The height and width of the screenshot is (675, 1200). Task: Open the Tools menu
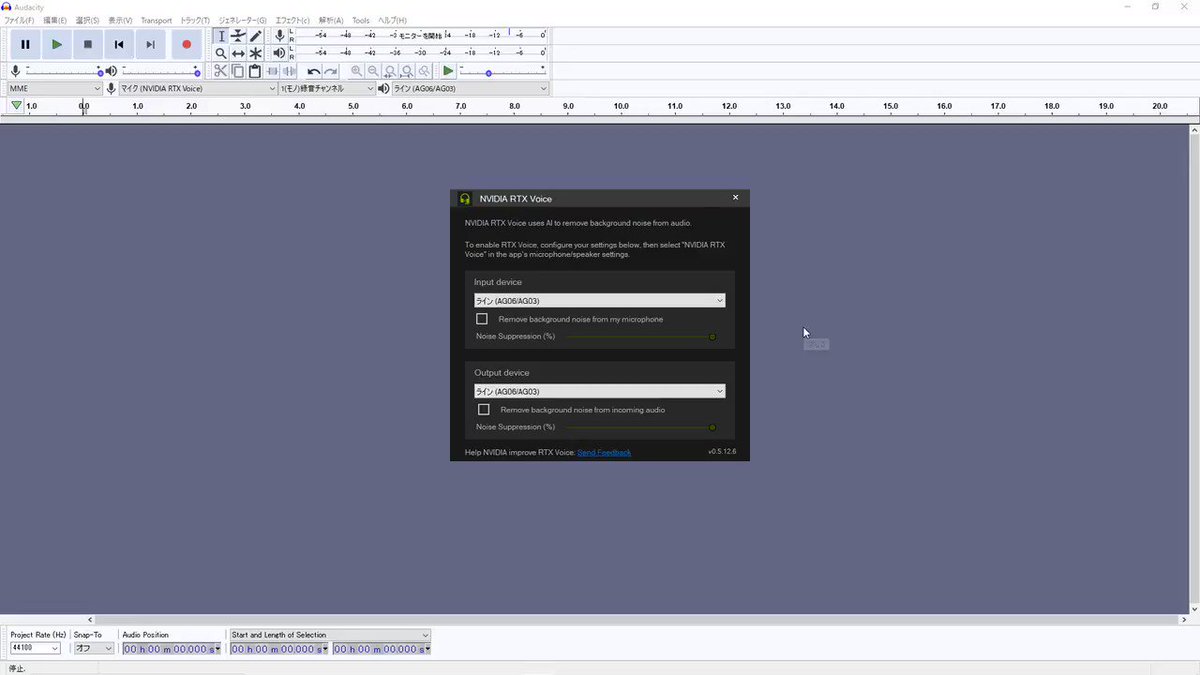pyautogui.click(x=361, y=20)
